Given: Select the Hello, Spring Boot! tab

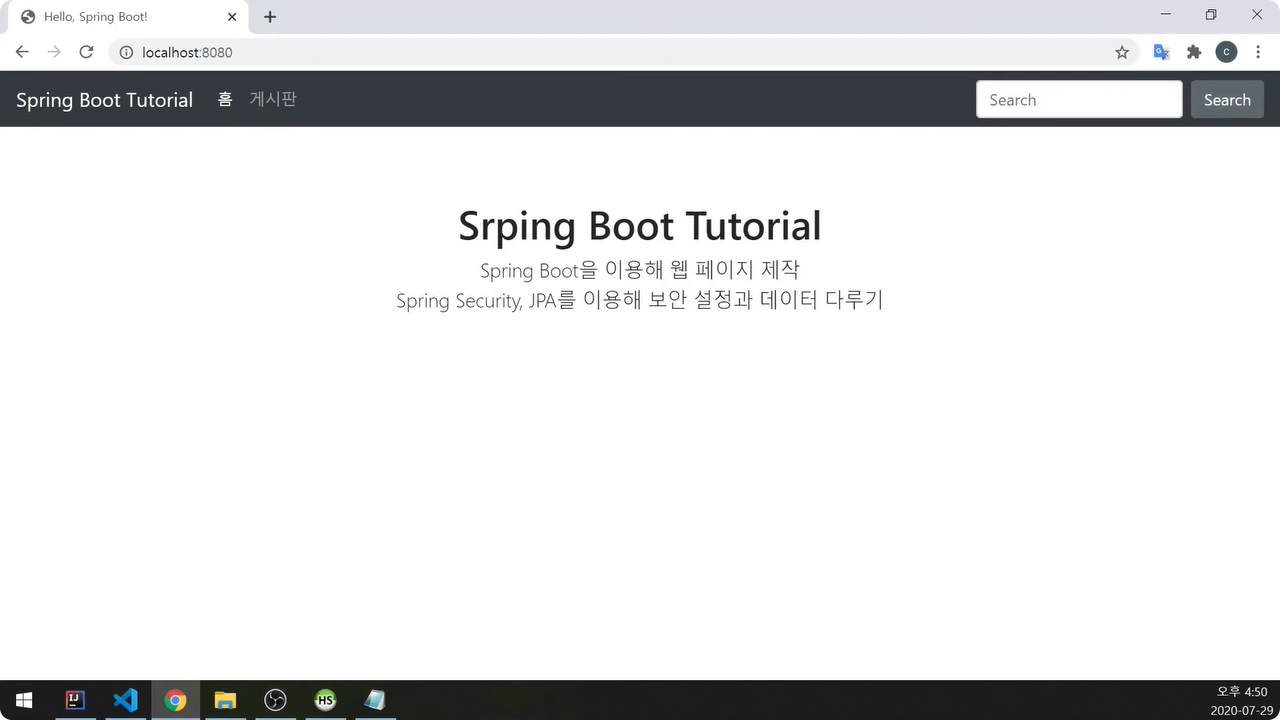Looking at the screenshot, I should tap(126, 17).
